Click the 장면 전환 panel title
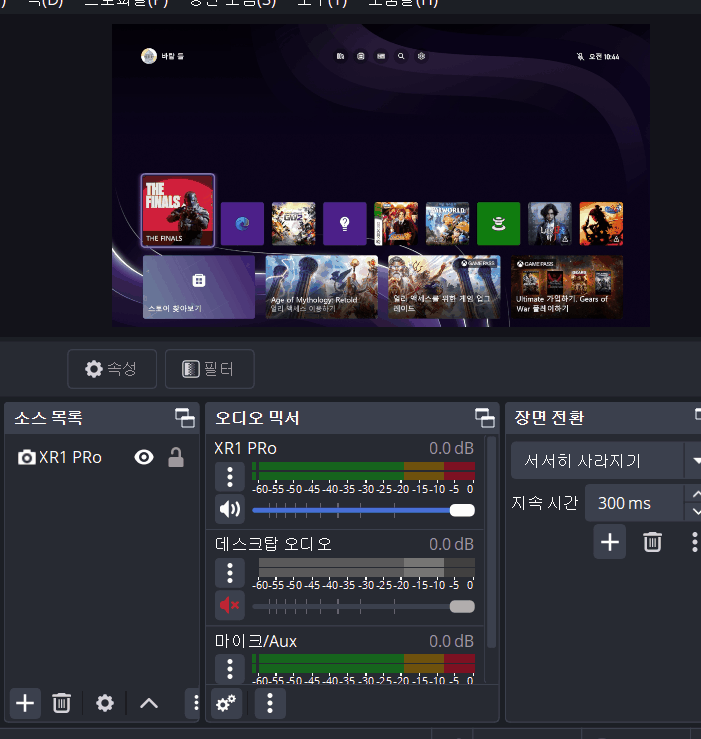The height and width of the screenshot is (739, 701). pyautogui.click(x=549, y=418)
